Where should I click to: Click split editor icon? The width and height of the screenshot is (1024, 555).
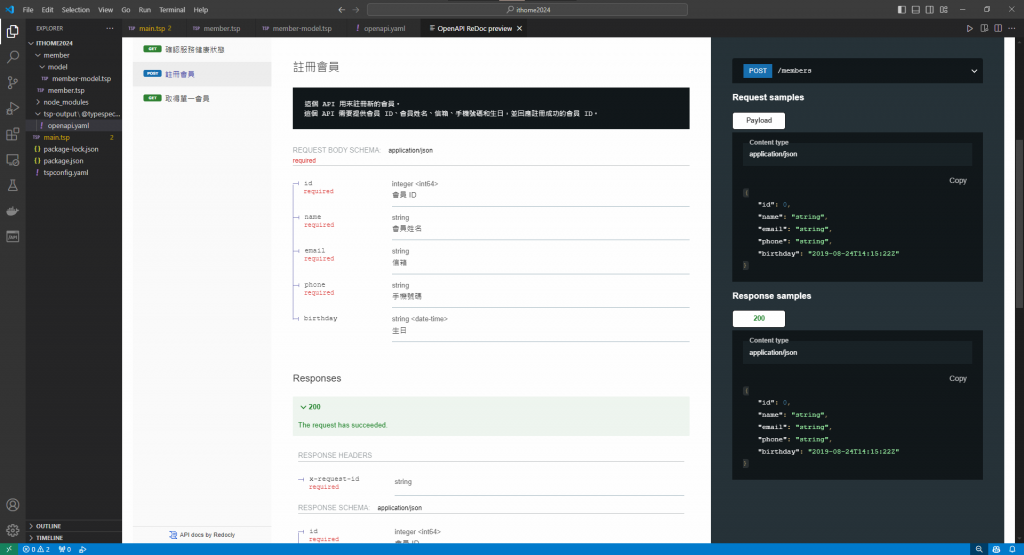tap(998, 28)
